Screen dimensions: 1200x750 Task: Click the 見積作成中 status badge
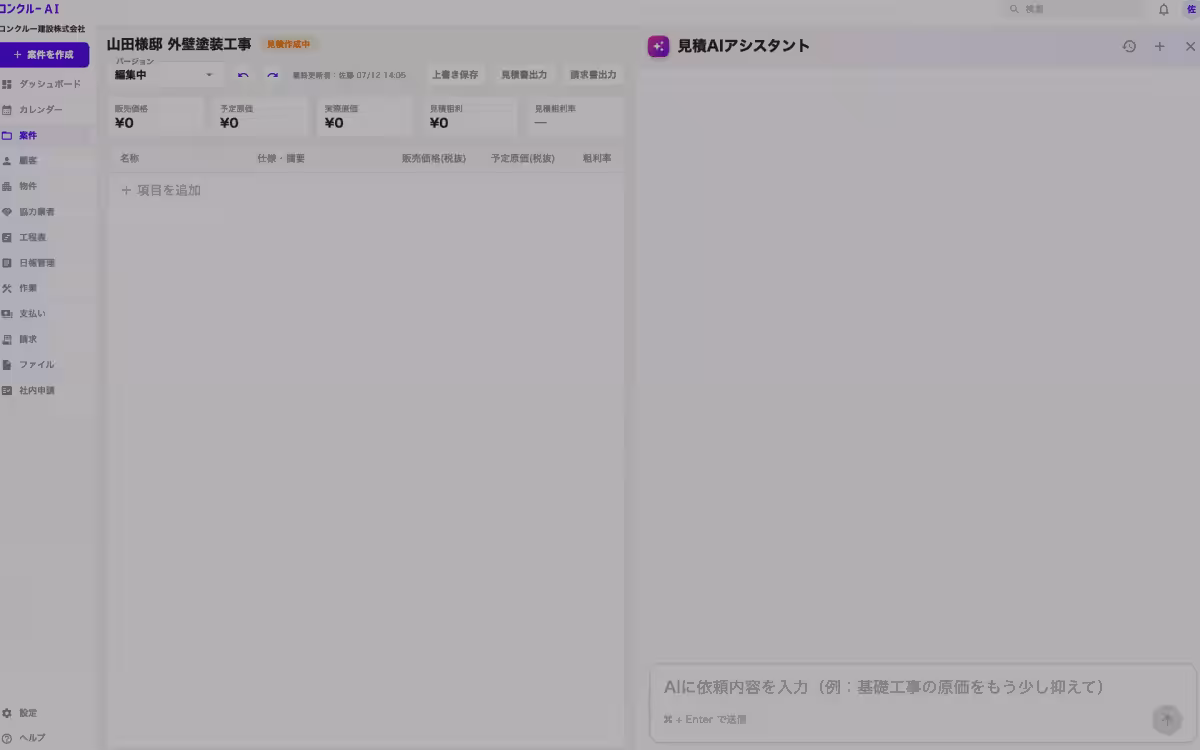pyautogui.click(x=289, y=45)
